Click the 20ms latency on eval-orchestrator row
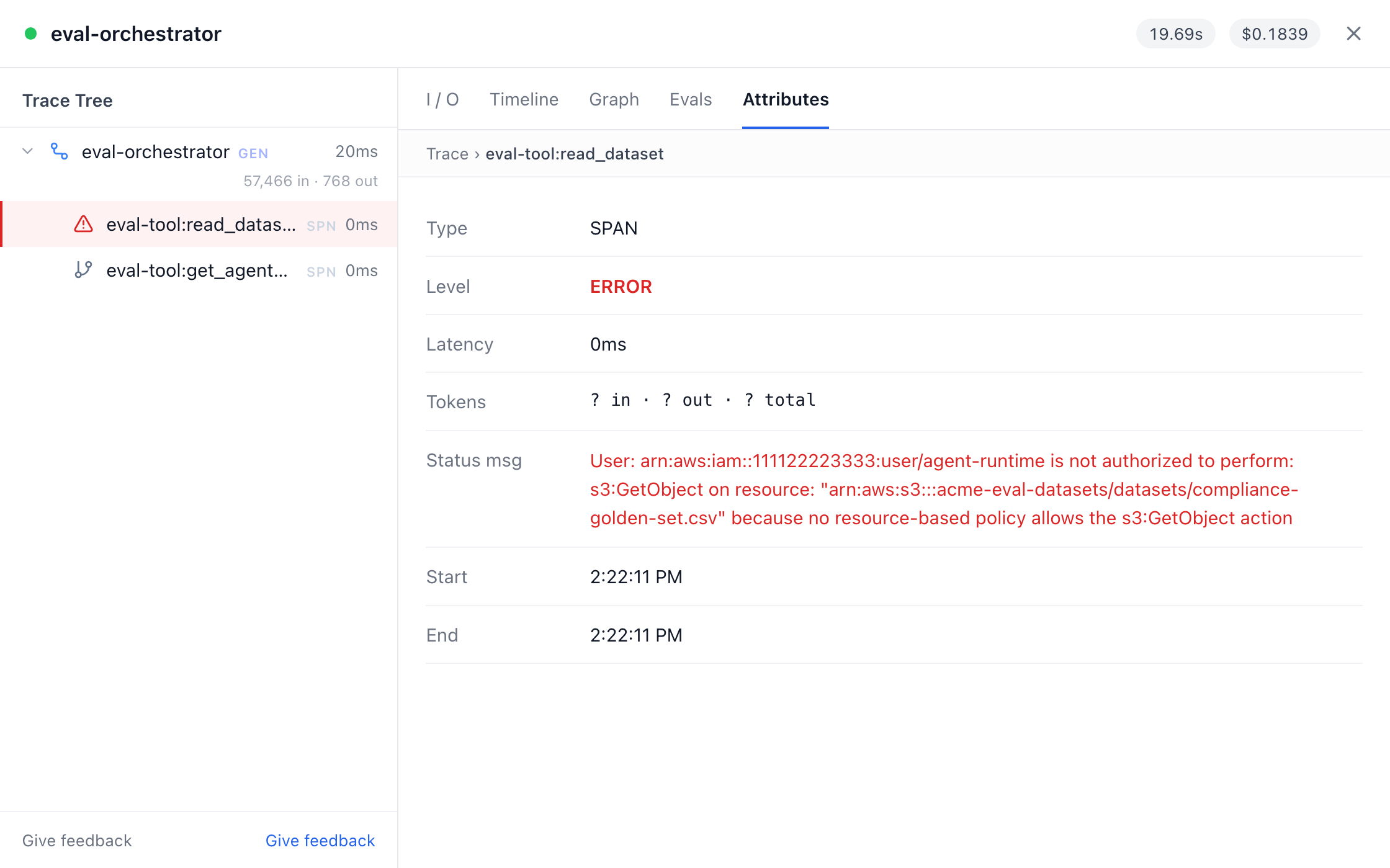Viewport: 1390px width, 868px height. (x=356, y=151)
